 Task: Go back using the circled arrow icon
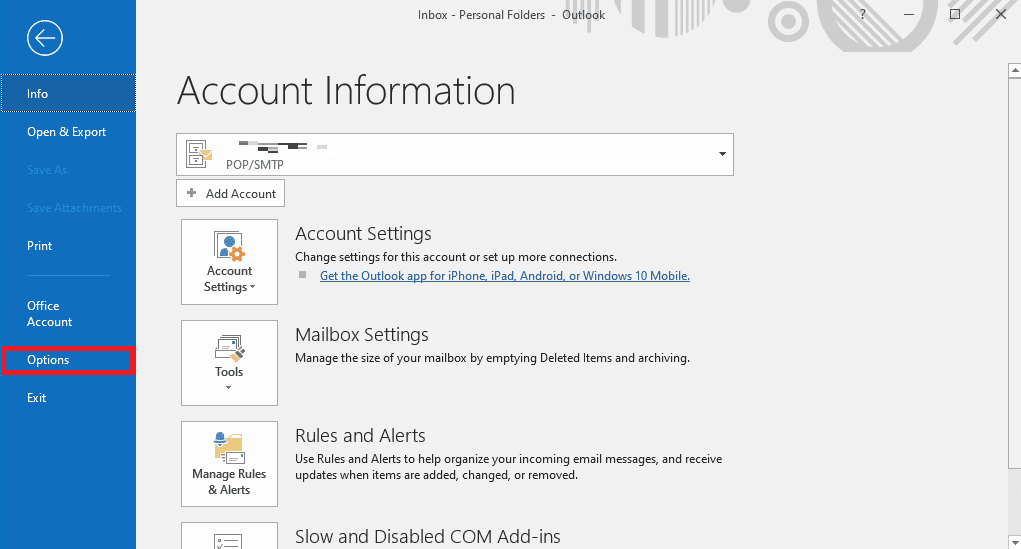point(45,38)
